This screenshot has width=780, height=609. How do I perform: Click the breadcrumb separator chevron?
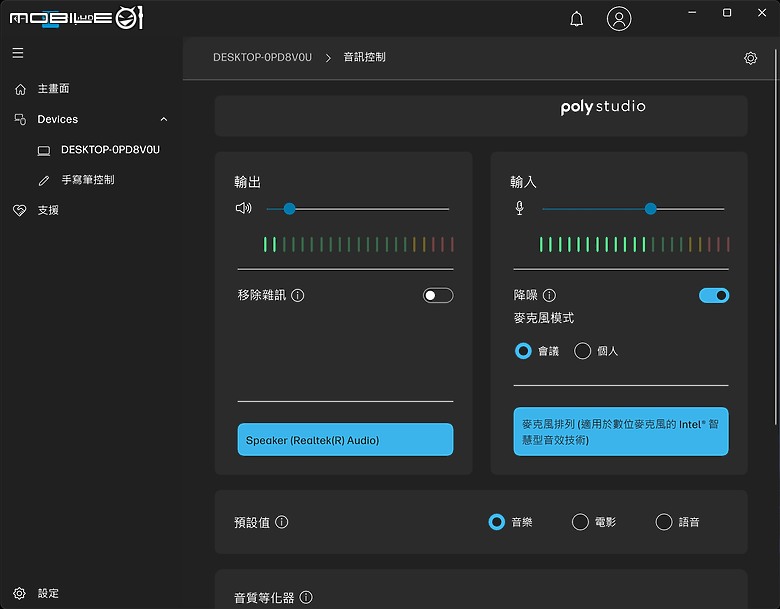[328, 58]
